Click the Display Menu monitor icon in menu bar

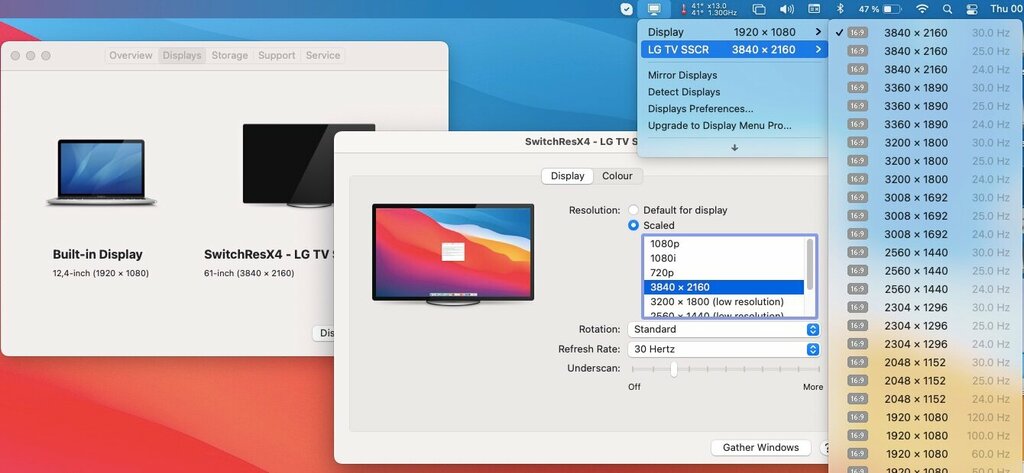654,9
